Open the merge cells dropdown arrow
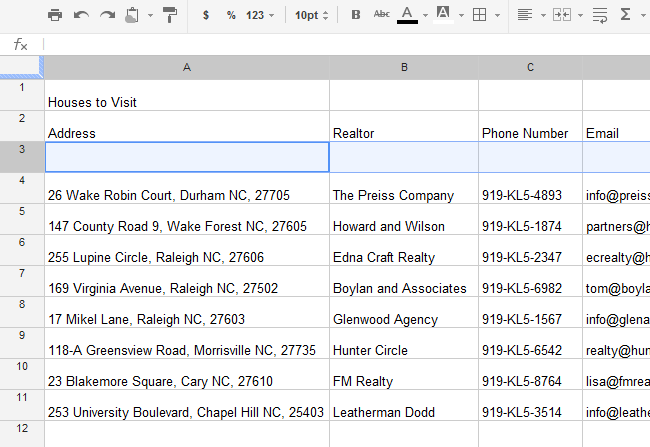Screen dimensions: 650x447 point(580,16)
